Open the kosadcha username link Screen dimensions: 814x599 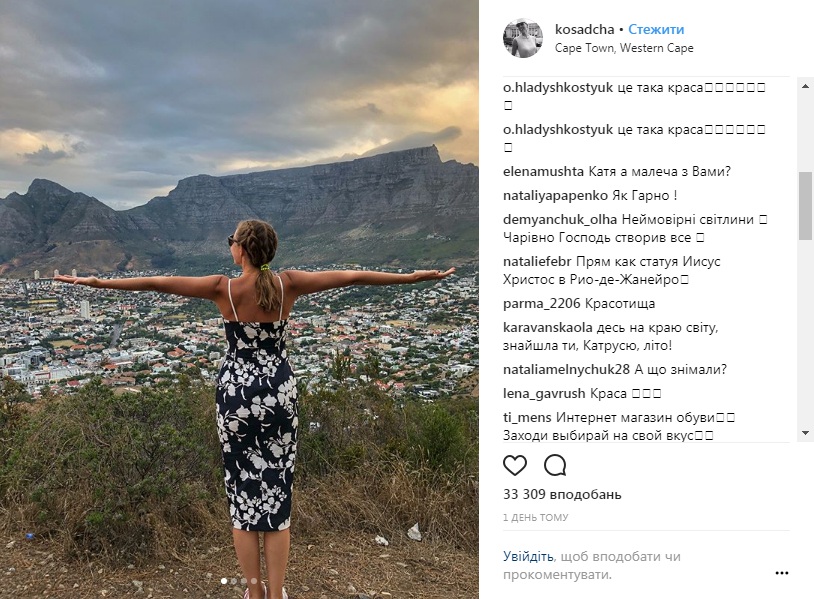pos(583,30)
